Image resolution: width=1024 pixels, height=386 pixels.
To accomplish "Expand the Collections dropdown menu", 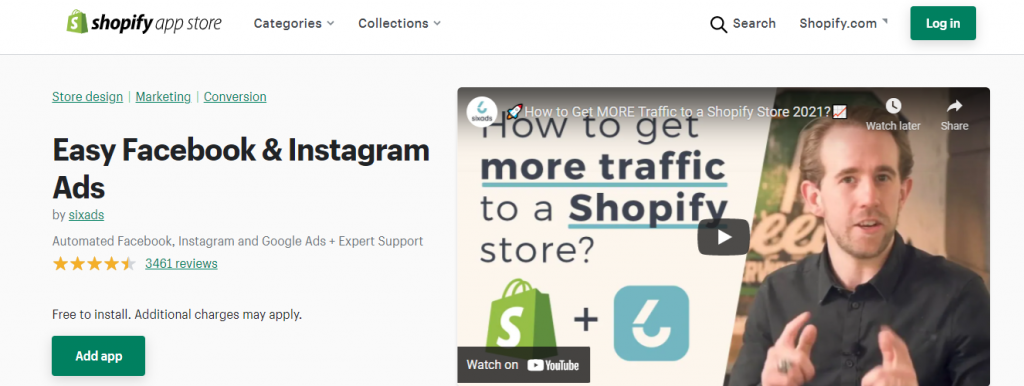I will [399, 24].
